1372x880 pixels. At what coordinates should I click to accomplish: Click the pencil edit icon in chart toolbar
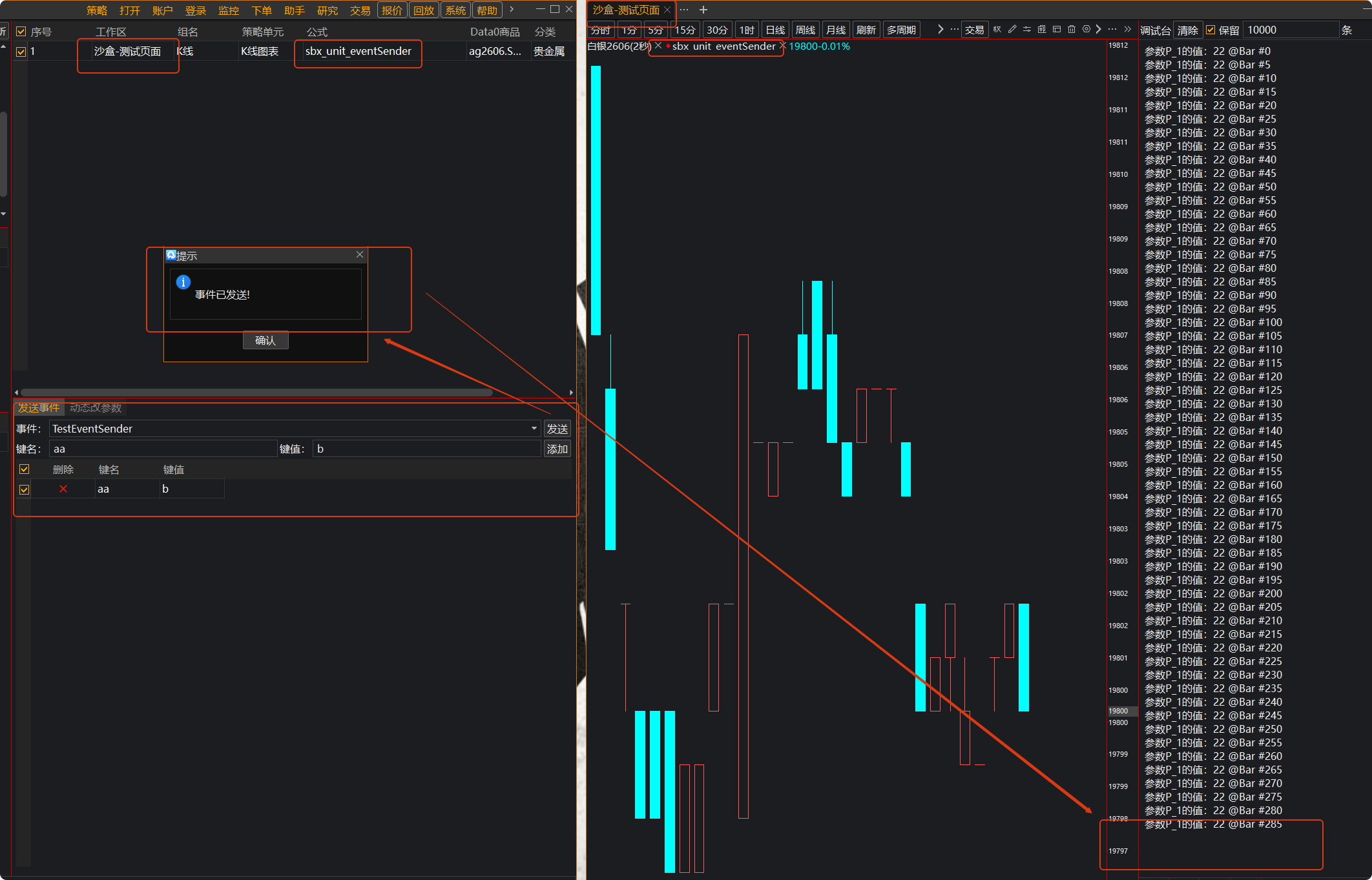click(x=1012, y=29)
